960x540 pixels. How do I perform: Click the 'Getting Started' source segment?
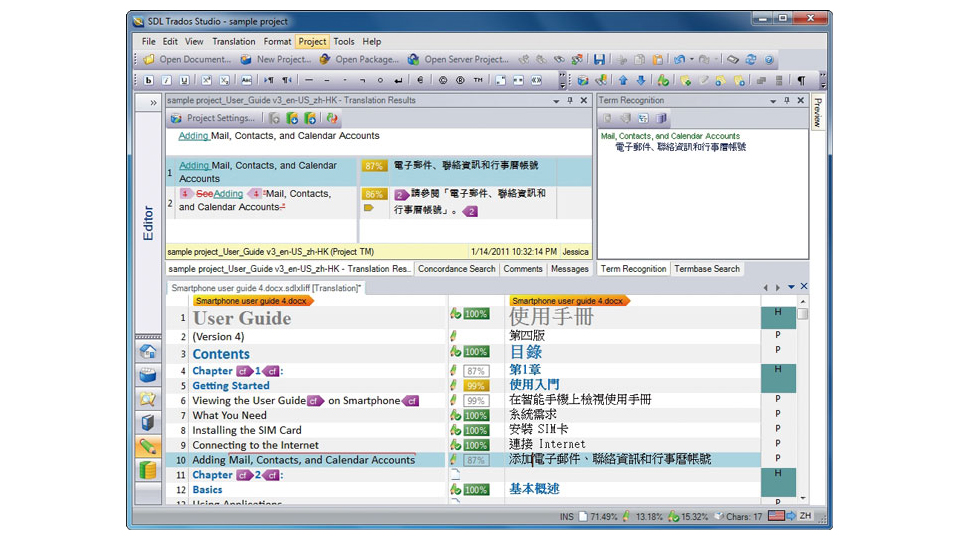(231, 386)
